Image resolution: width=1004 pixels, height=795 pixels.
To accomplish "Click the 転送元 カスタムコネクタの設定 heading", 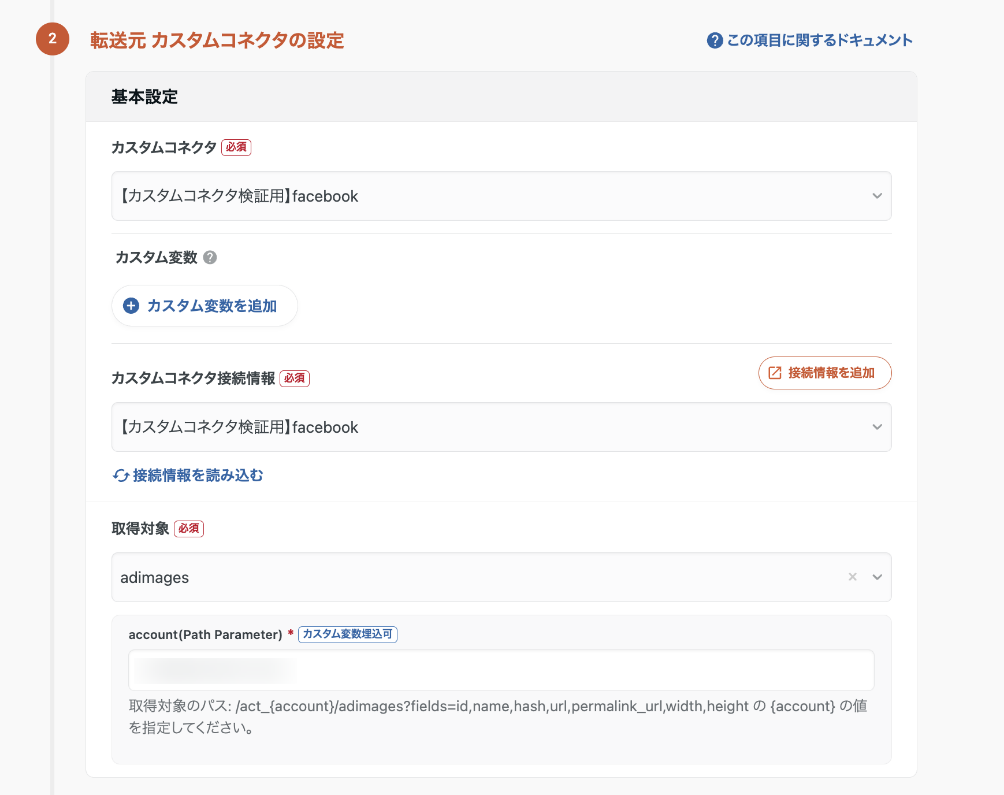I will (x=217, y=41).
